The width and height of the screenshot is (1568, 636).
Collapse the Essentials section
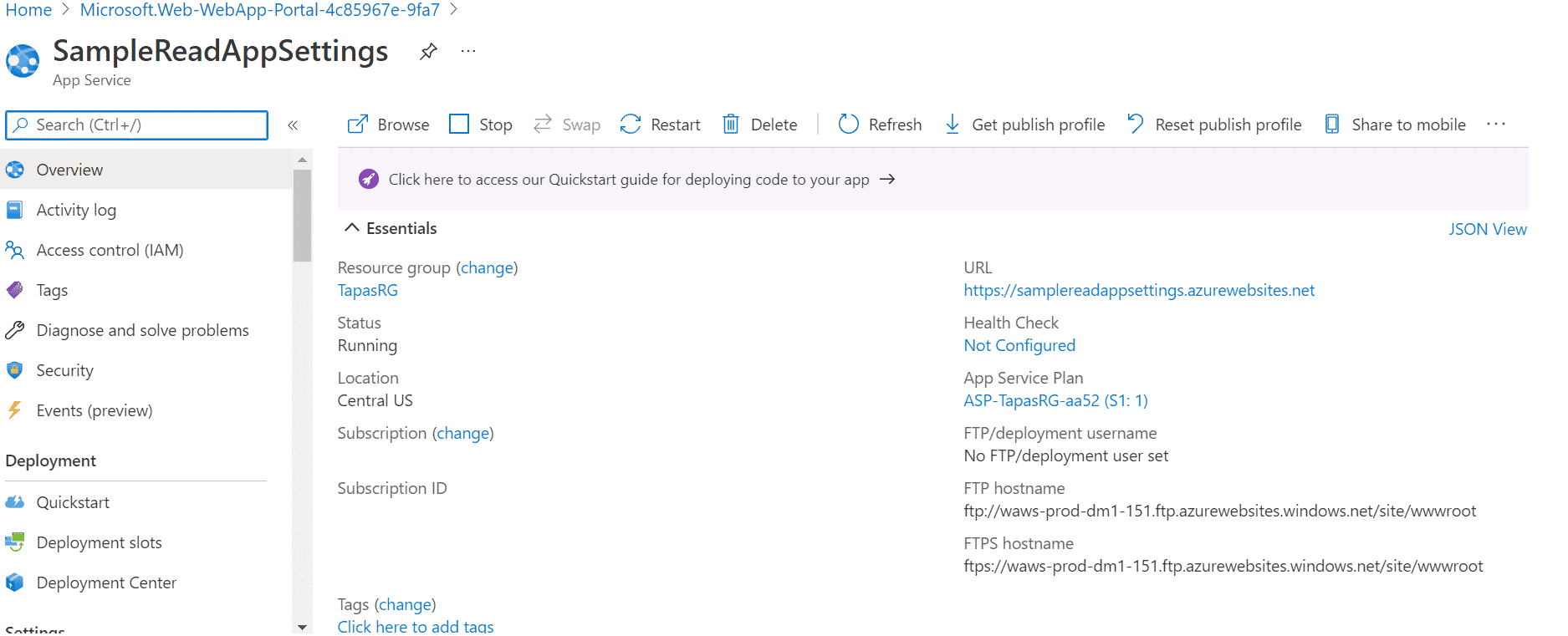pos(352,228)
